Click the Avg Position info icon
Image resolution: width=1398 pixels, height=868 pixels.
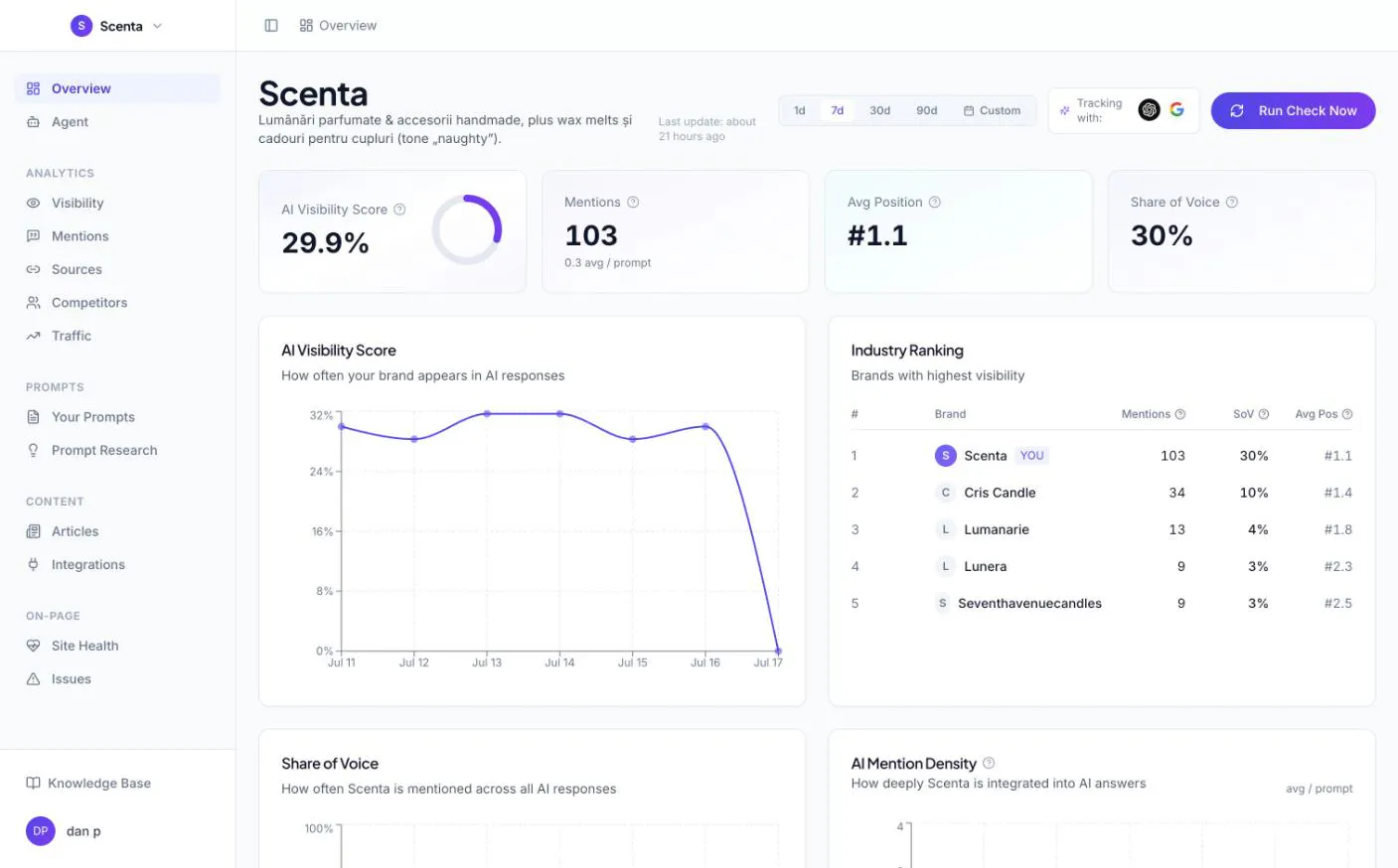coord(934,202)
